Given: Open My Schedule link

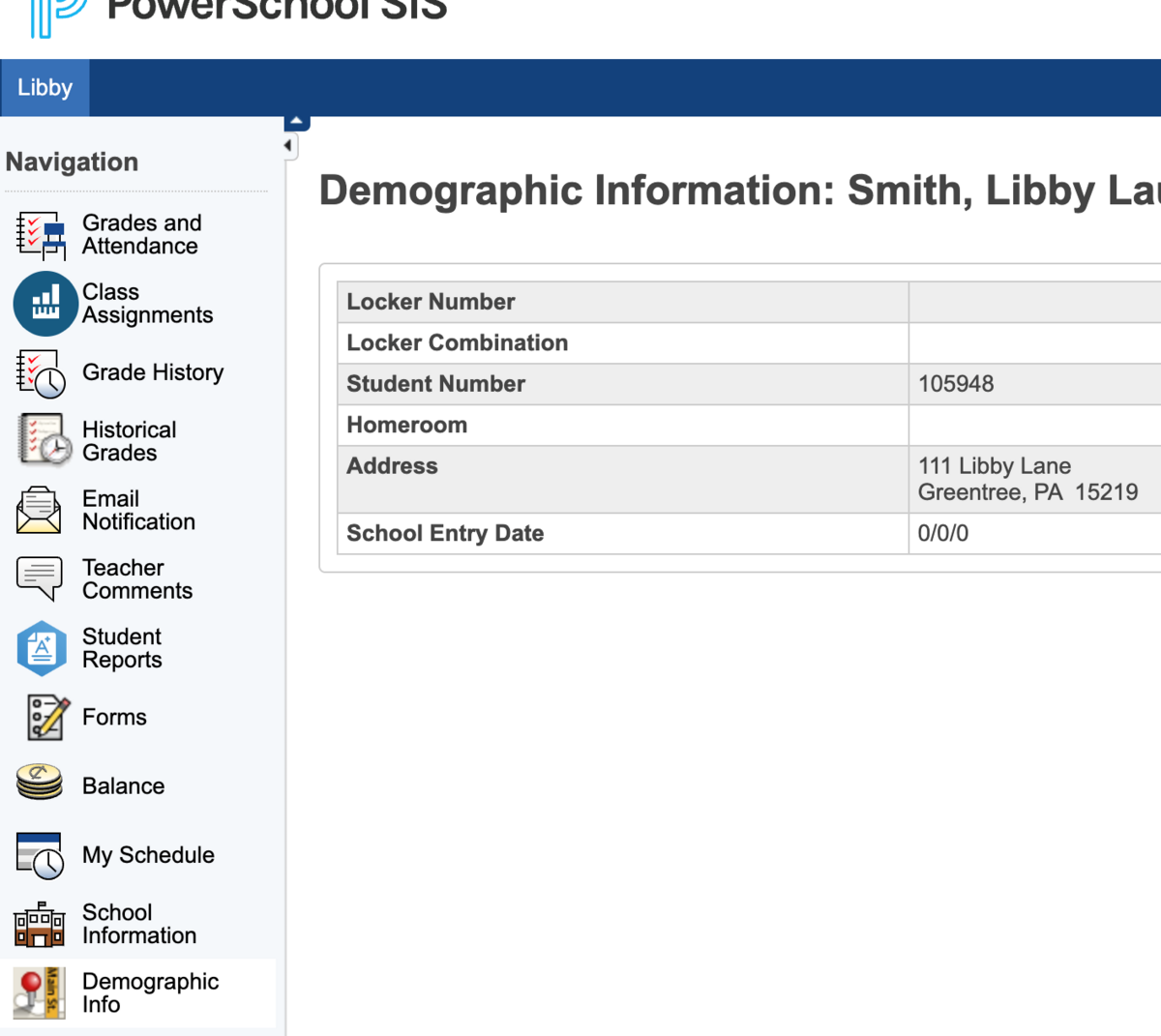Looking at the screenshot, I should 148,855.
